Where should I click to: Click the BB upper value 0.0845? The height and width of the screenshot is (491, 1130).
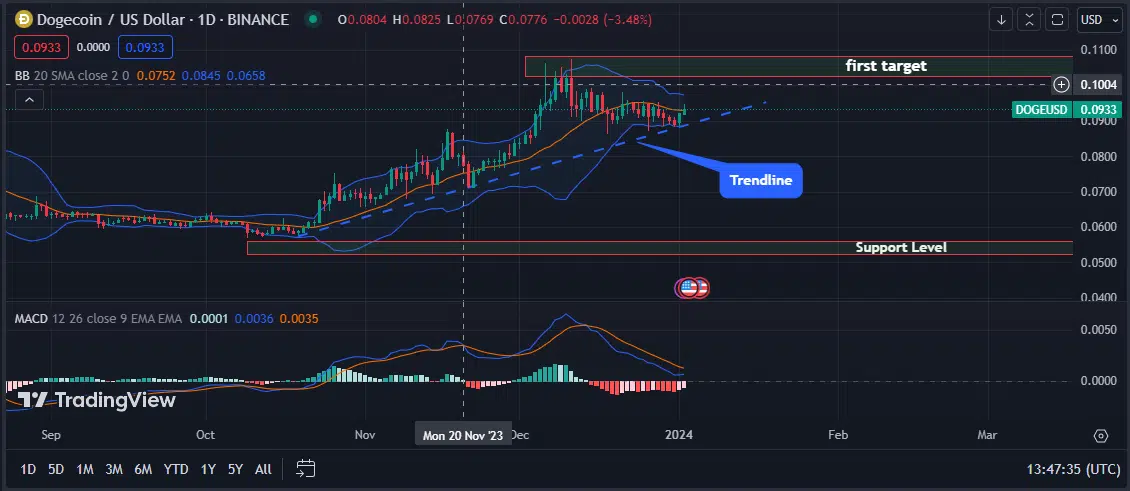pyautogui.click(x=201, y=75)
